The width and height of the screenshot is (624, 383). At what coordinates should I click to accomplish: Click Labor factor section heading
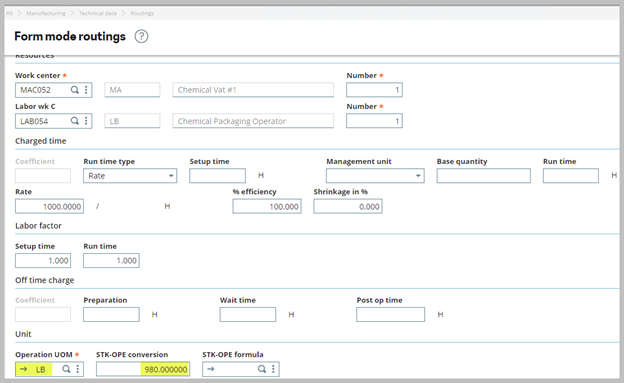coord(39,226)
